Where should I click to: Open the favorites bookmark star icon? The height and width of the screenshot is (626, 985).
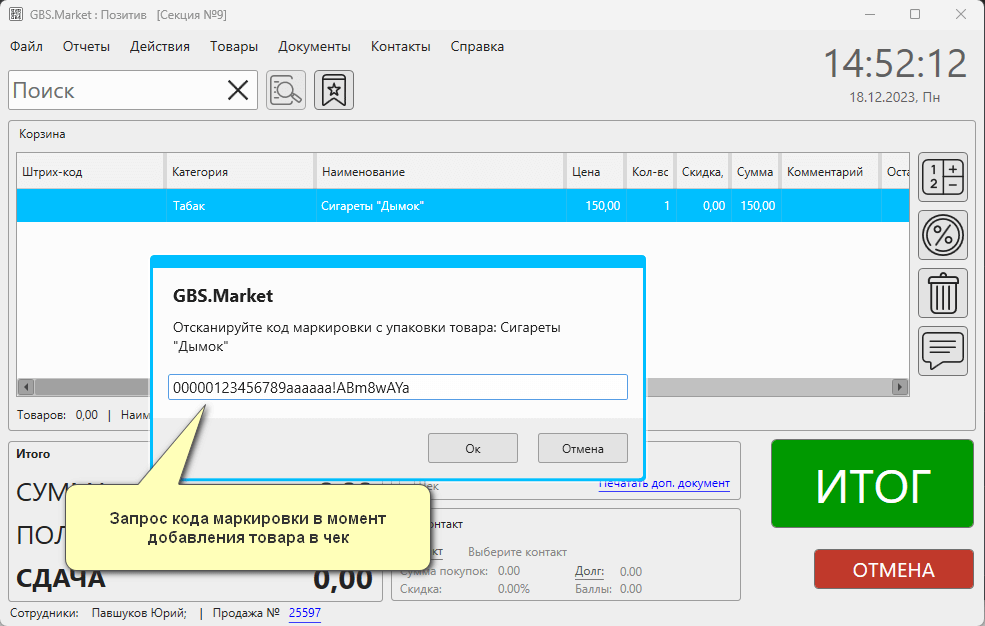[x=334, y=90]
